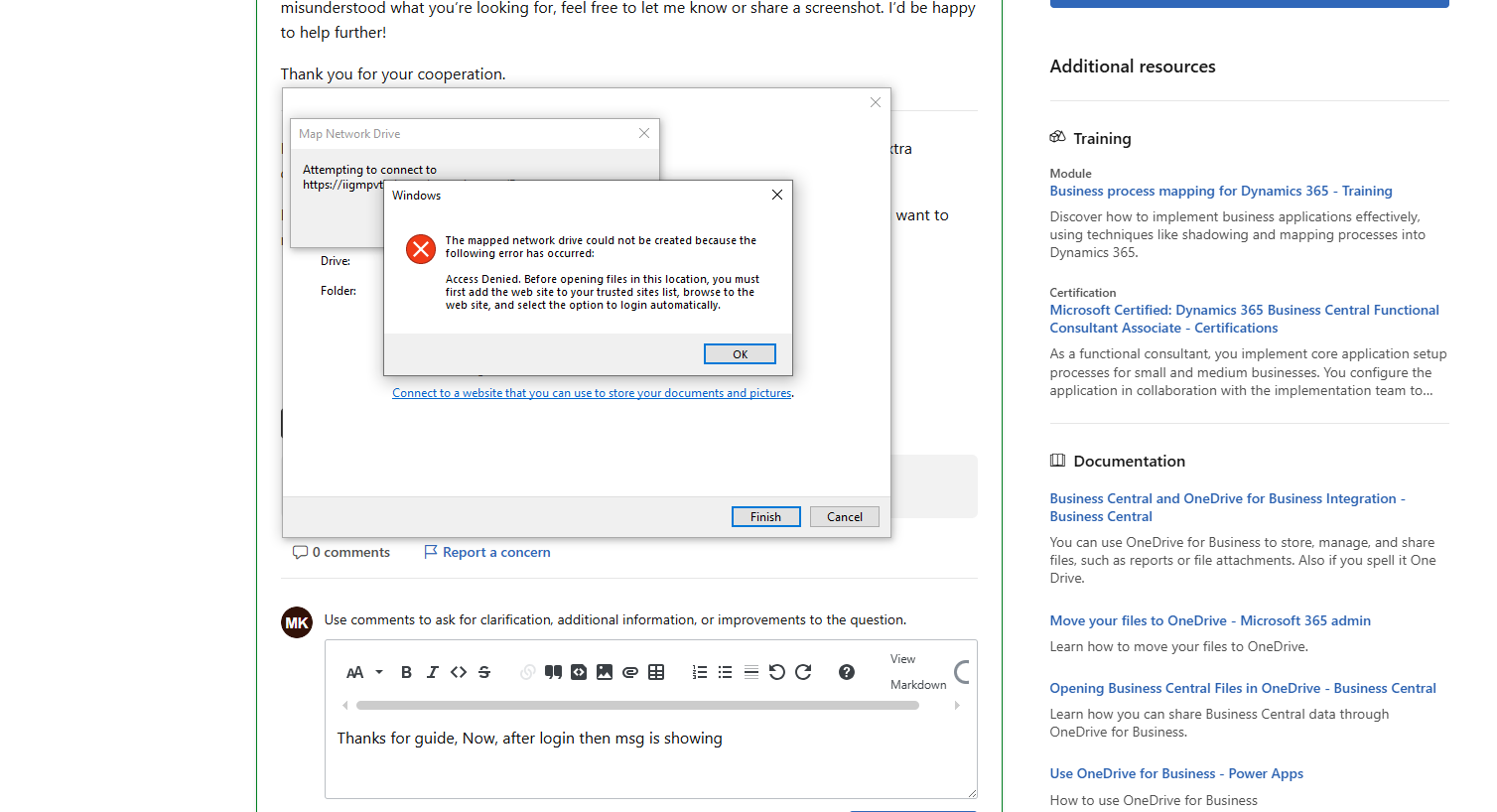1497x812 pixels.
Task: Open Opening Business Central Files in OneDrive
Action: [x=1243, y=688]
